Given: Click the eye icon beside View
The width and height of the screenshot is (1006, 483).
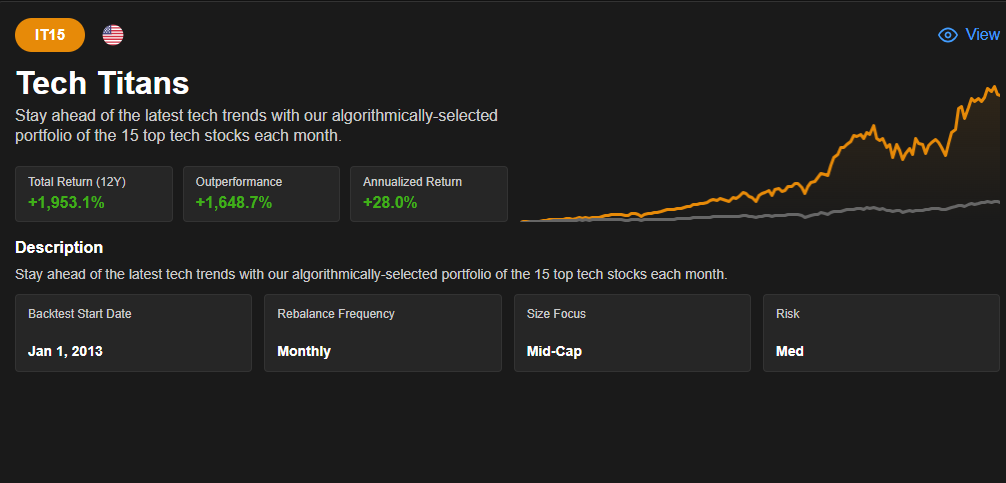Looking at the screenshot, I should 948,35.
